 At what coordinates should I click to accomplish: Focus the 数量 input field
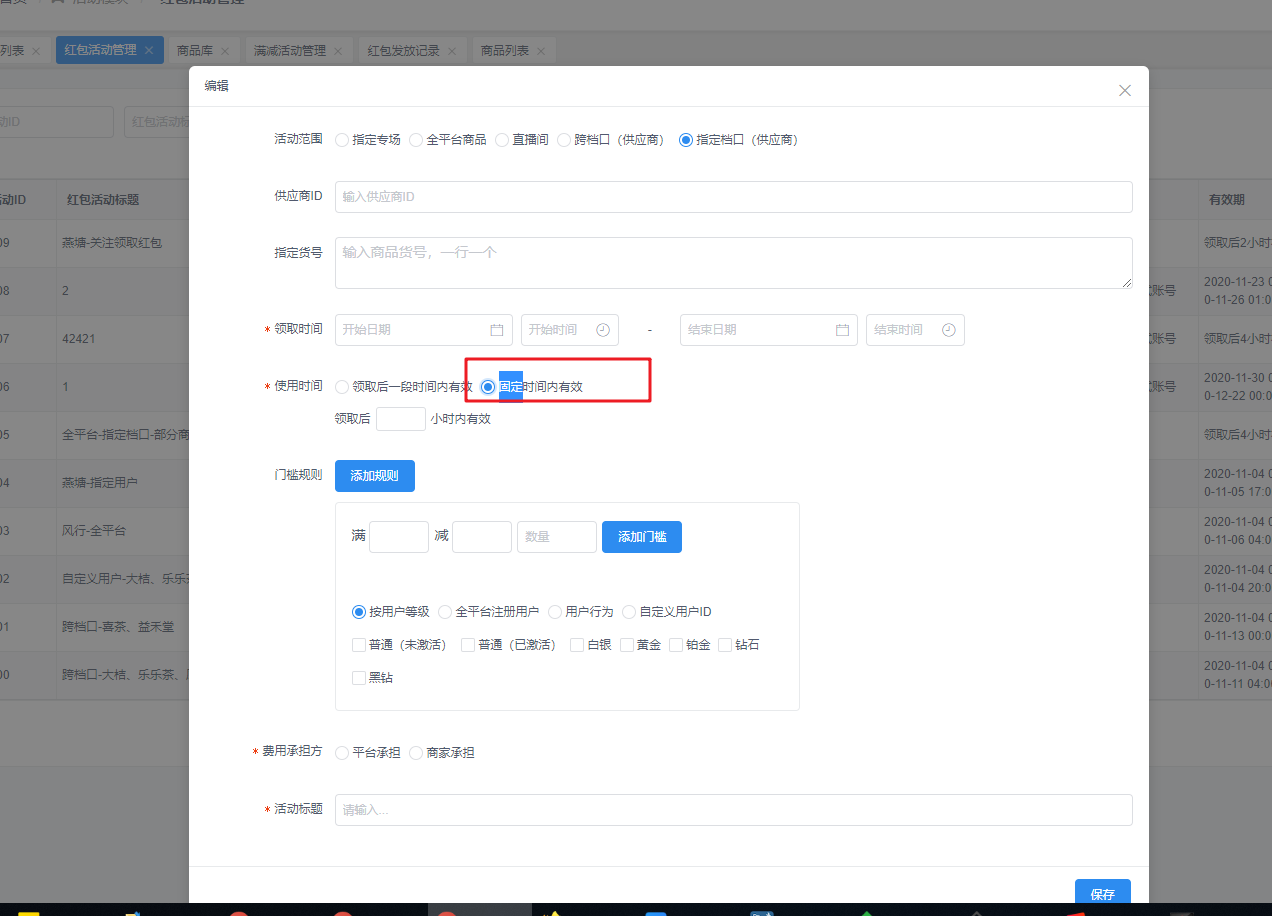pyautogui.click(x=557, y=537)
